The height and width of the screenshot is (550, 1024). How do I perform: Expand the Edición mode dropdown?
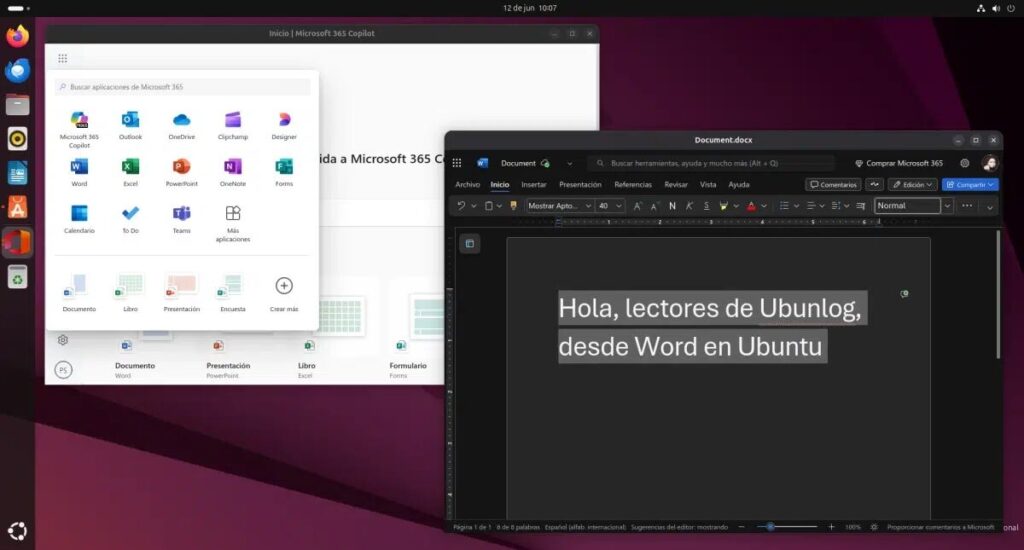(x=912, y=185)
